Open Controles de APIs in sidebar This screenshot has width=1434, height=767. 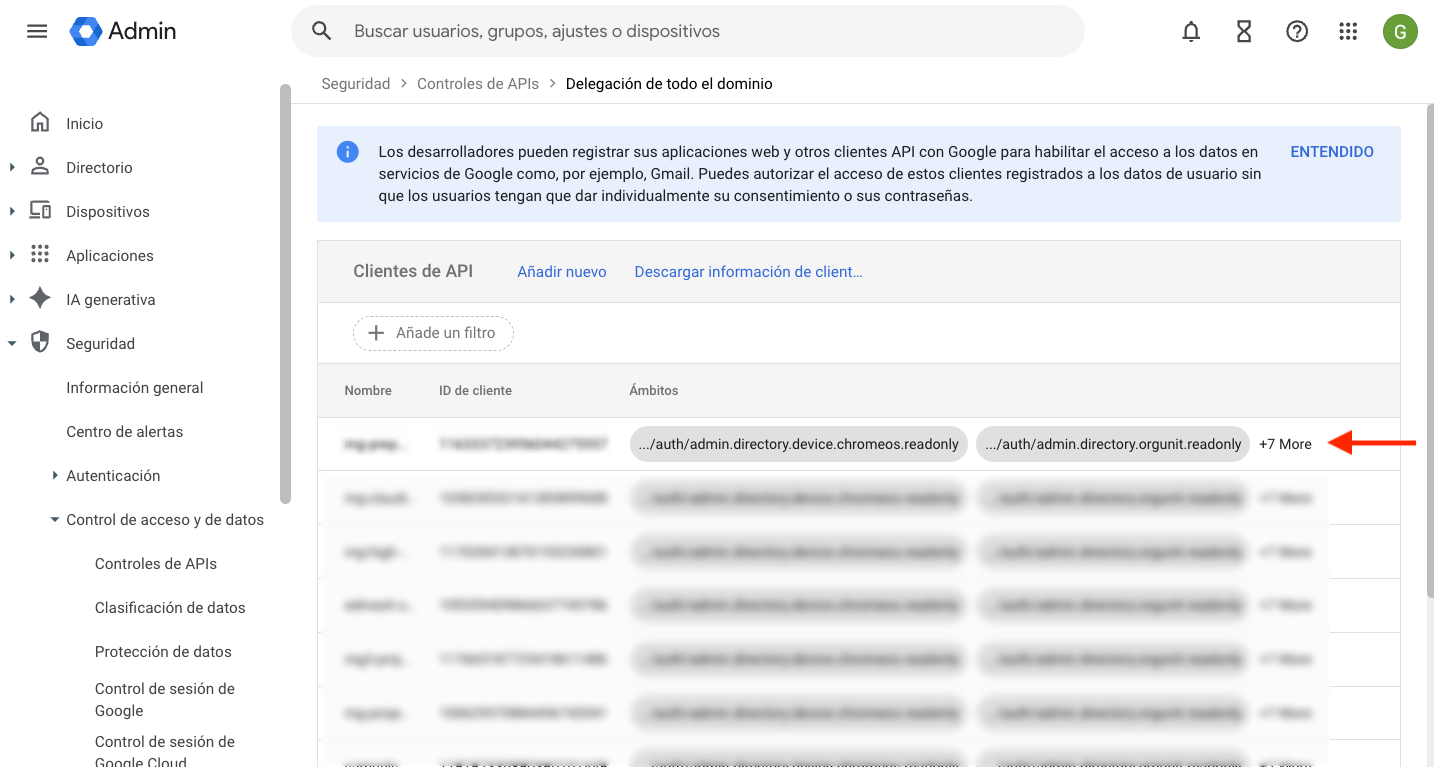click(155, 563)
